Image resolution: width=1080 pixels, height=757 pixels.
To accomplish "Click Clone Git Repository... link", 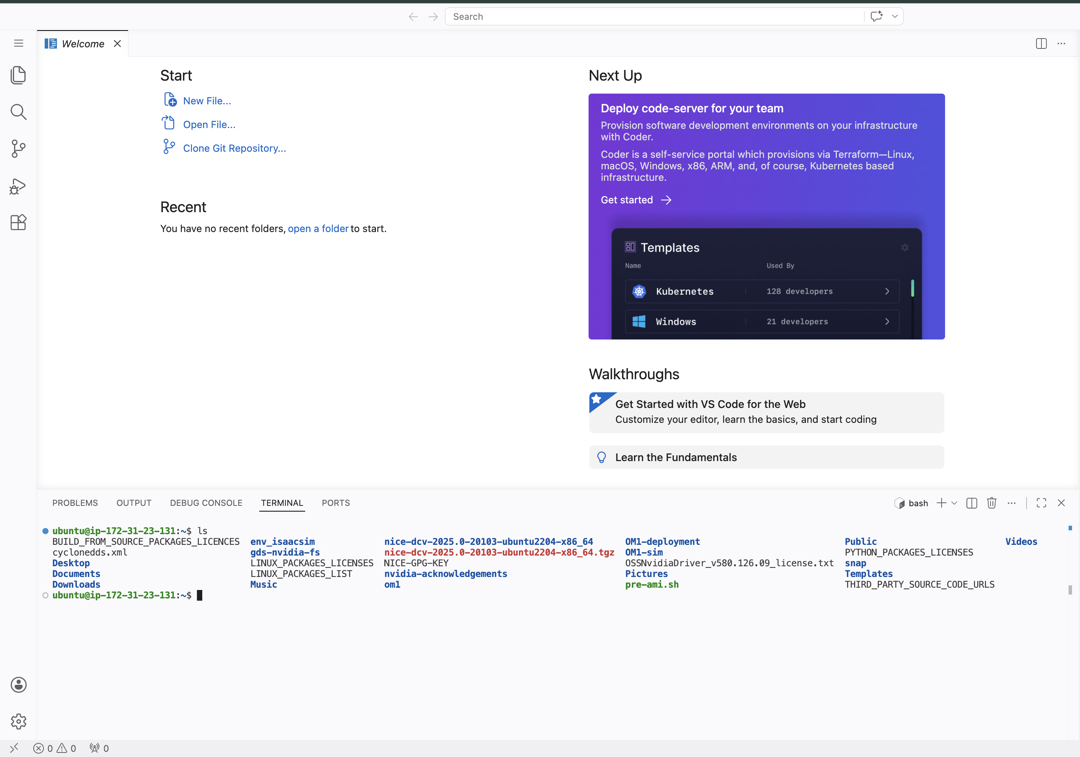I will click(234, 148).
